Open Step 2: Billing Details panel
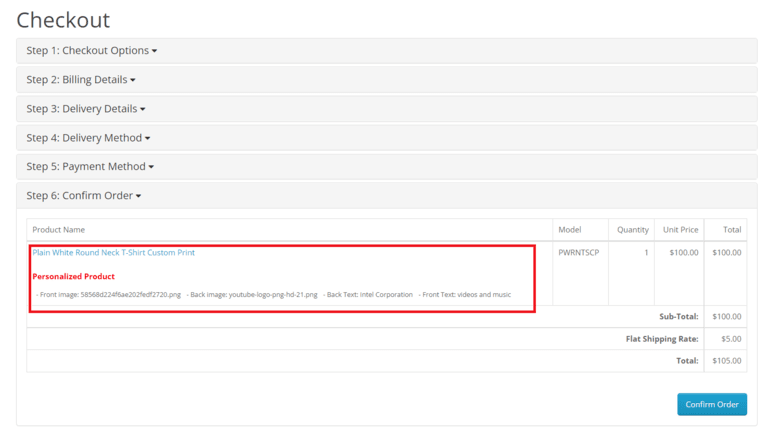 tap(80, 80)
